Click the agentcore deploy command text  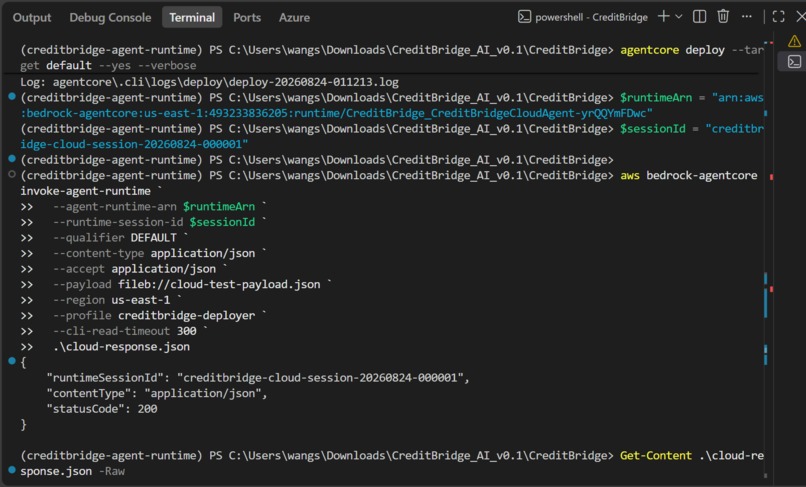pos(672,50)
